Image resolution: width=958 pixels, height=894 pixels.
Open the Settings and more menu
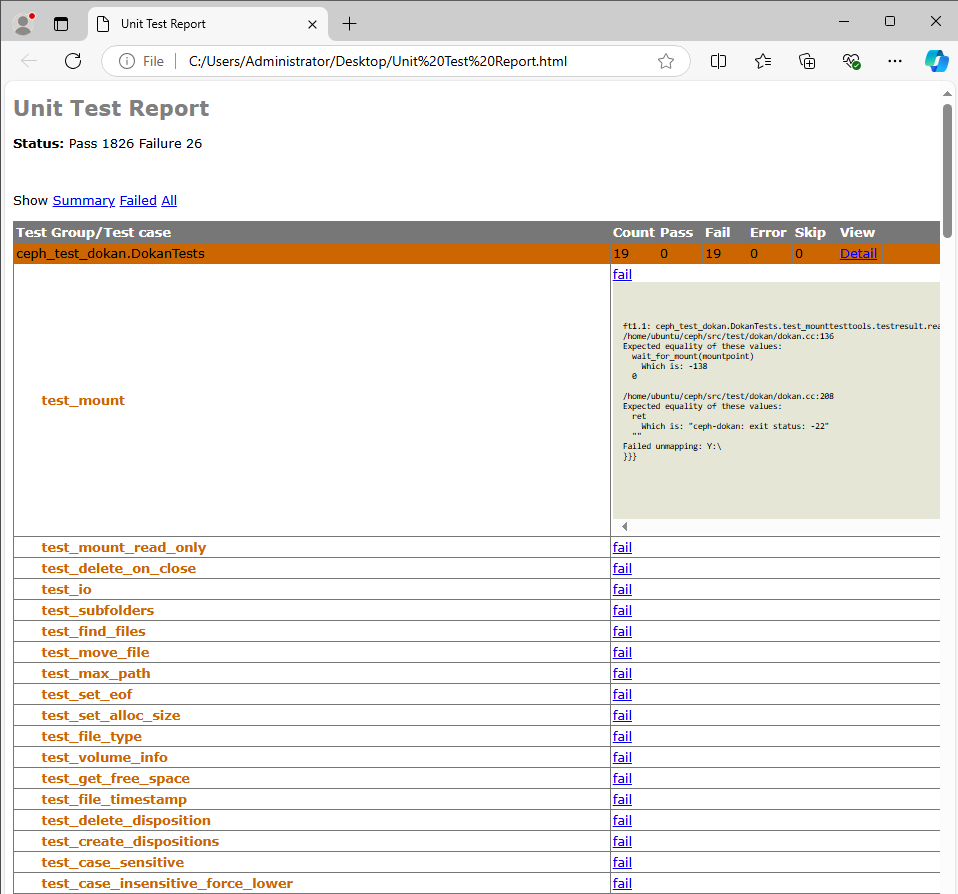(894, 61)
